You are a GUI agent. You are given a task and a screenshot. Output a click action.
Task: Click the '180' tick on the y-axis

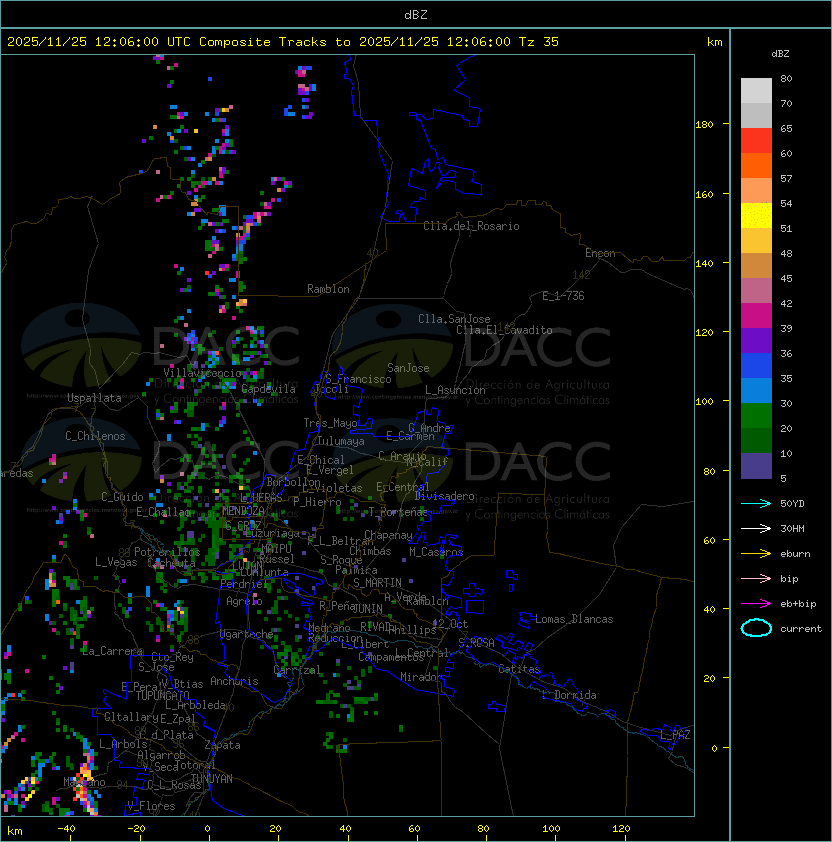click(x=704, y=125)
